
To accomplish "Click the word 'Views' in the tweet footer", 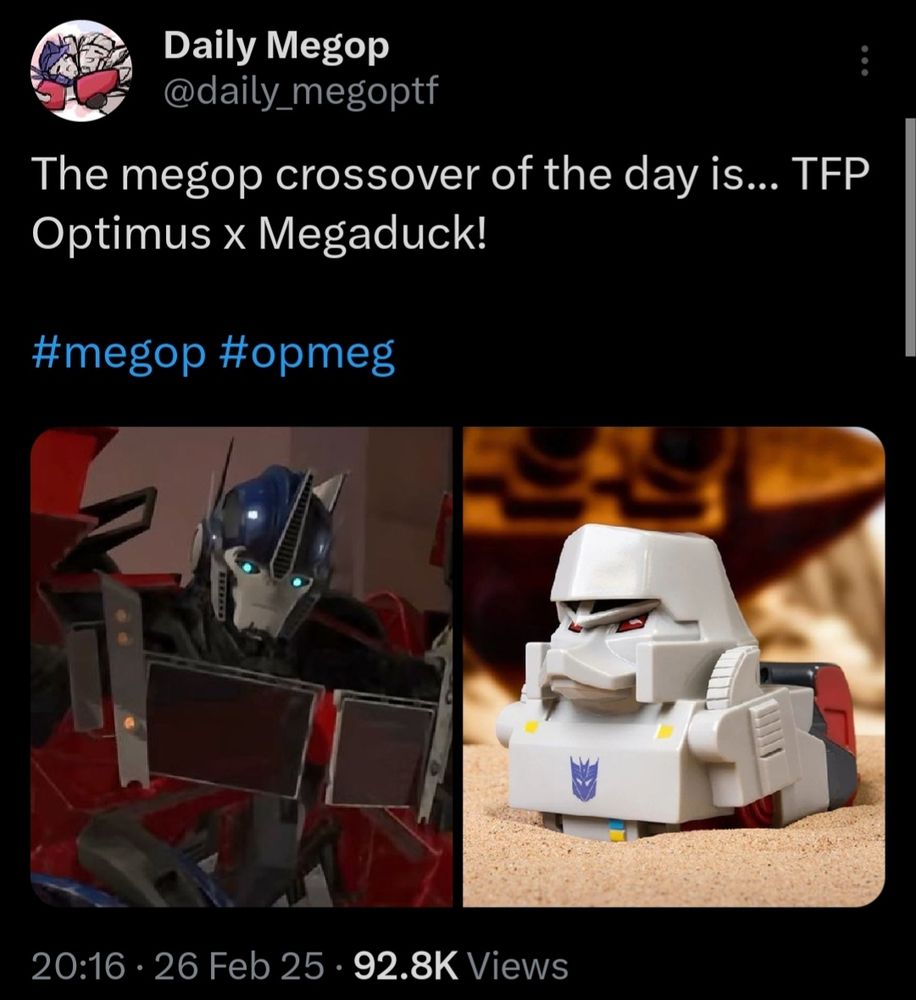I will pos(518,966).
